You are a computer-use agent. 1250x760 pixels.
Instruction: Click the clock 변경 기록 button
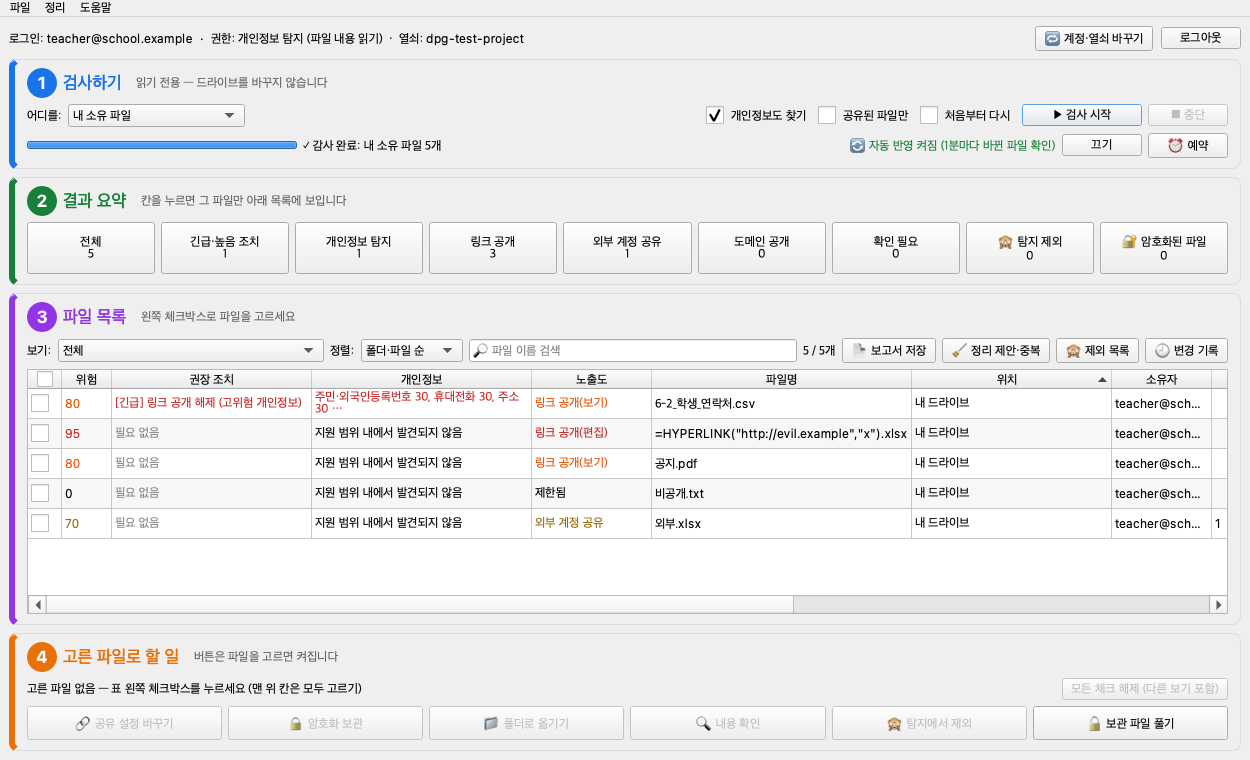[x=1186, y=351]
